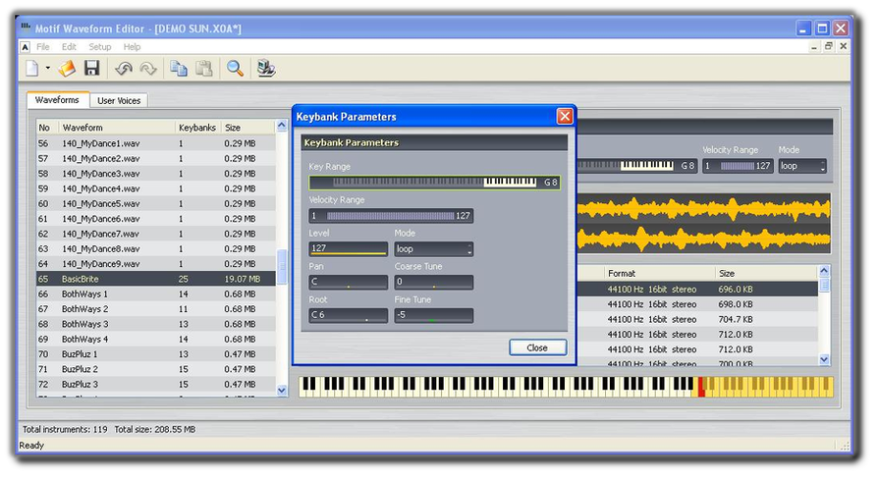Select the keybank row sized 696.0 KB

point(697,290)
